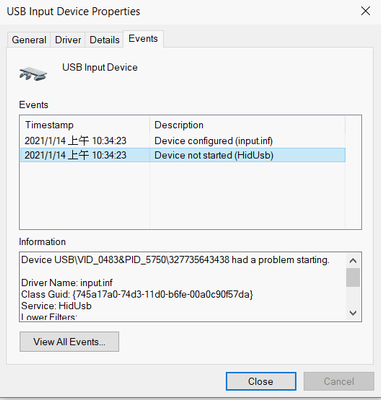Open the Driver tab

[x=68, y=40]
